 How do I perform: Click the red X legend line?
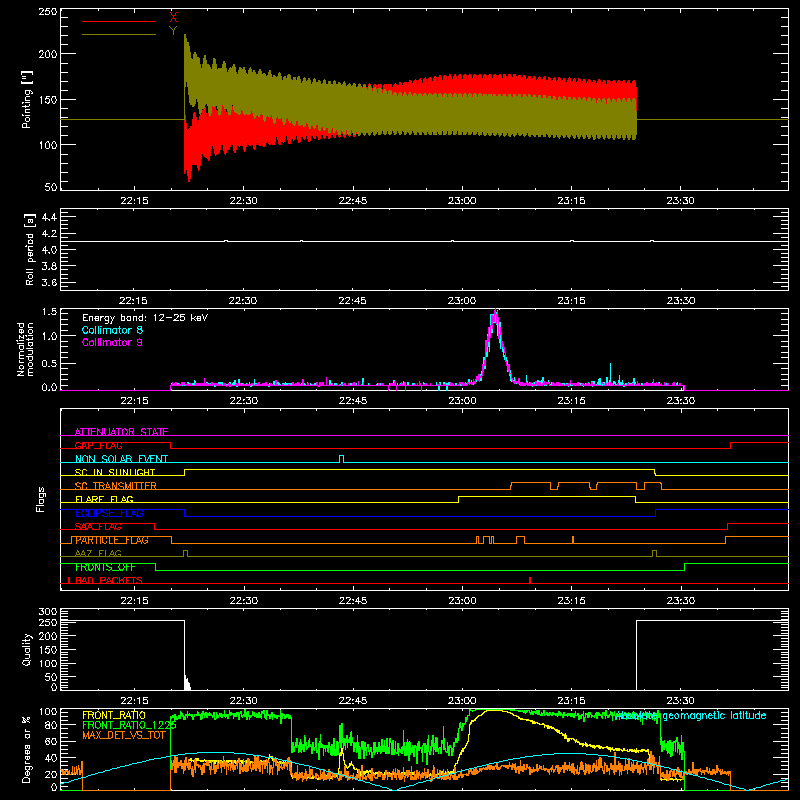[x=119, y=21]
